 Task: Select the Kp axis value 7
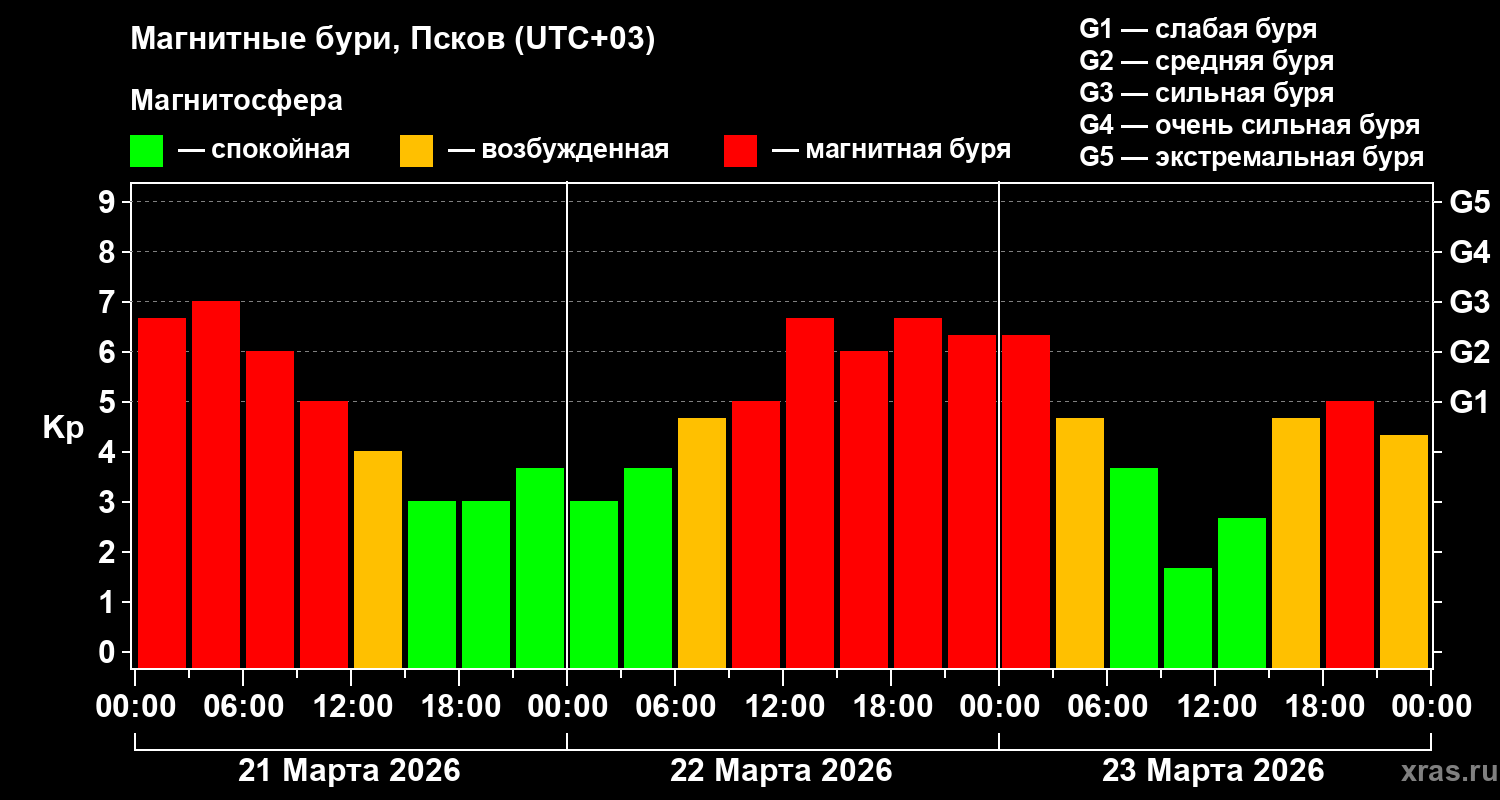107,302
